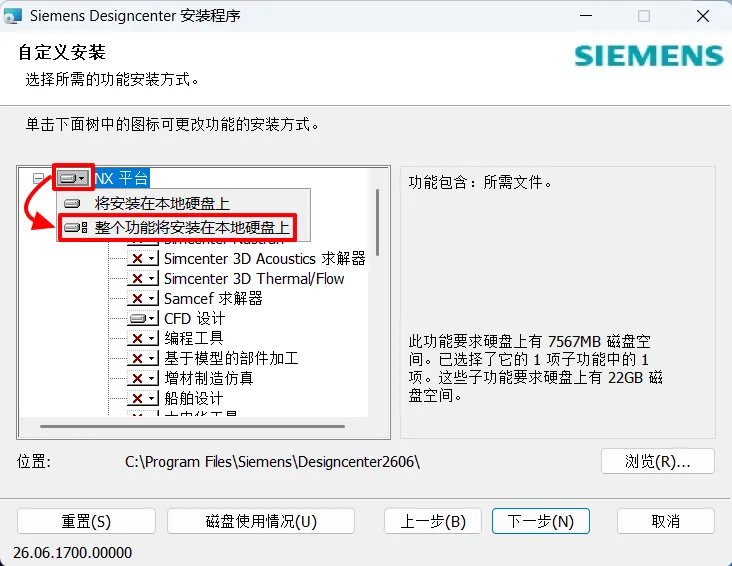Click the feature tree vertical scrollbar
The width and height of the screenshot is (732, 566).
click(x=377, y=222)
